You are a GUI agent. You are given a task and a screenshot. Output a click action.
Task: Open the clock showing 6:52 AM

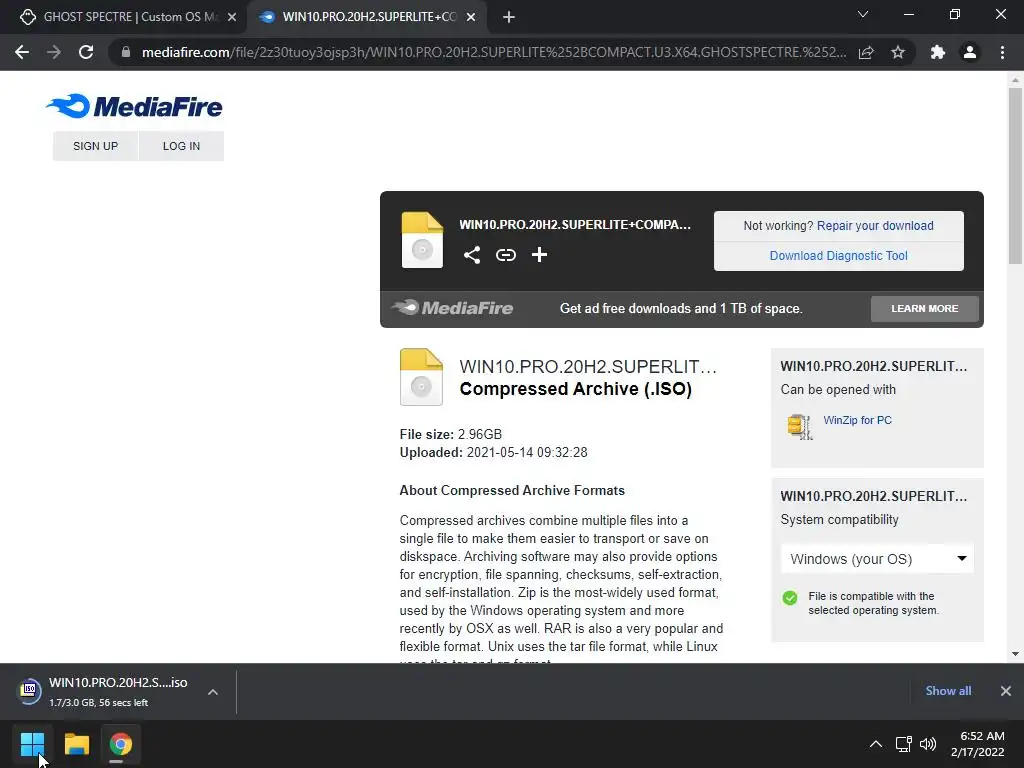tap(978, 744)
